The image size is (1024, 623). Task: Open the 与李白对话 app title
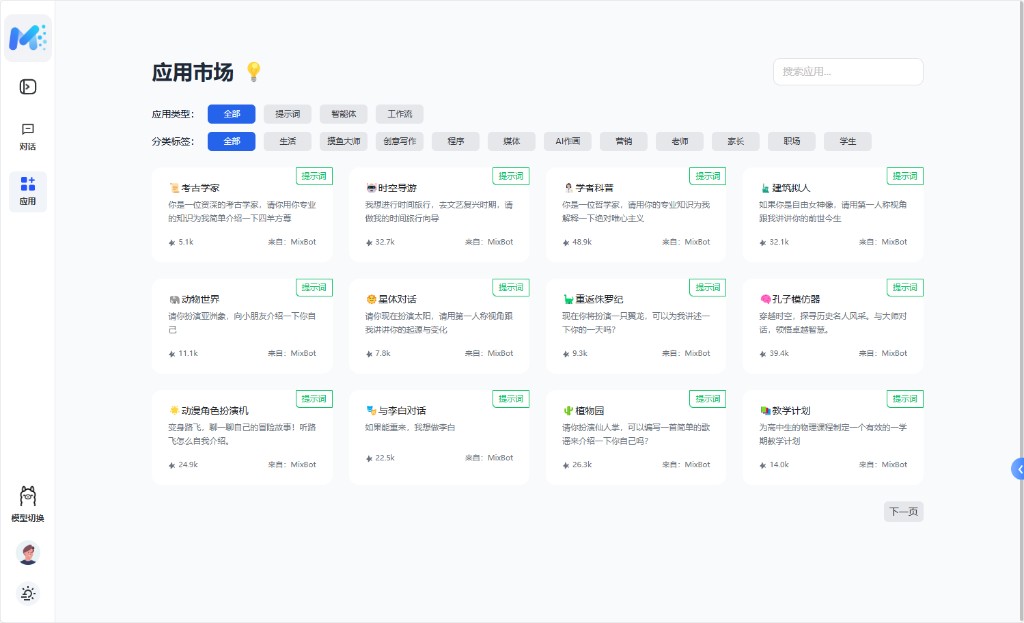(x=402, y=411)
